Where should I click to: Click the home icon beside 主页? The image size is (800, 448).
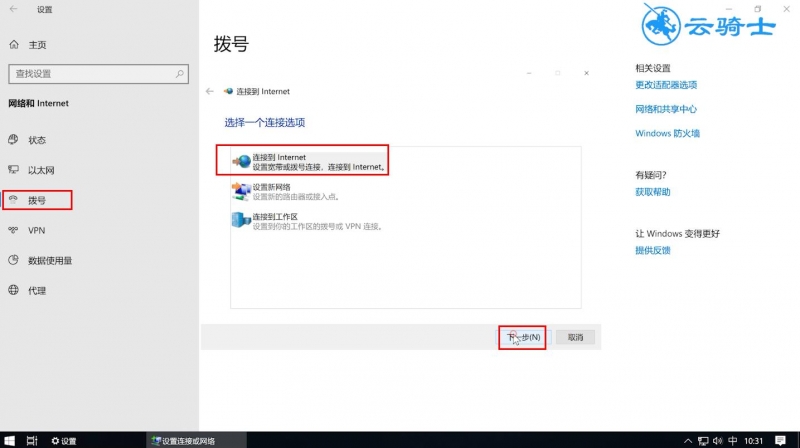coord(14,45)
